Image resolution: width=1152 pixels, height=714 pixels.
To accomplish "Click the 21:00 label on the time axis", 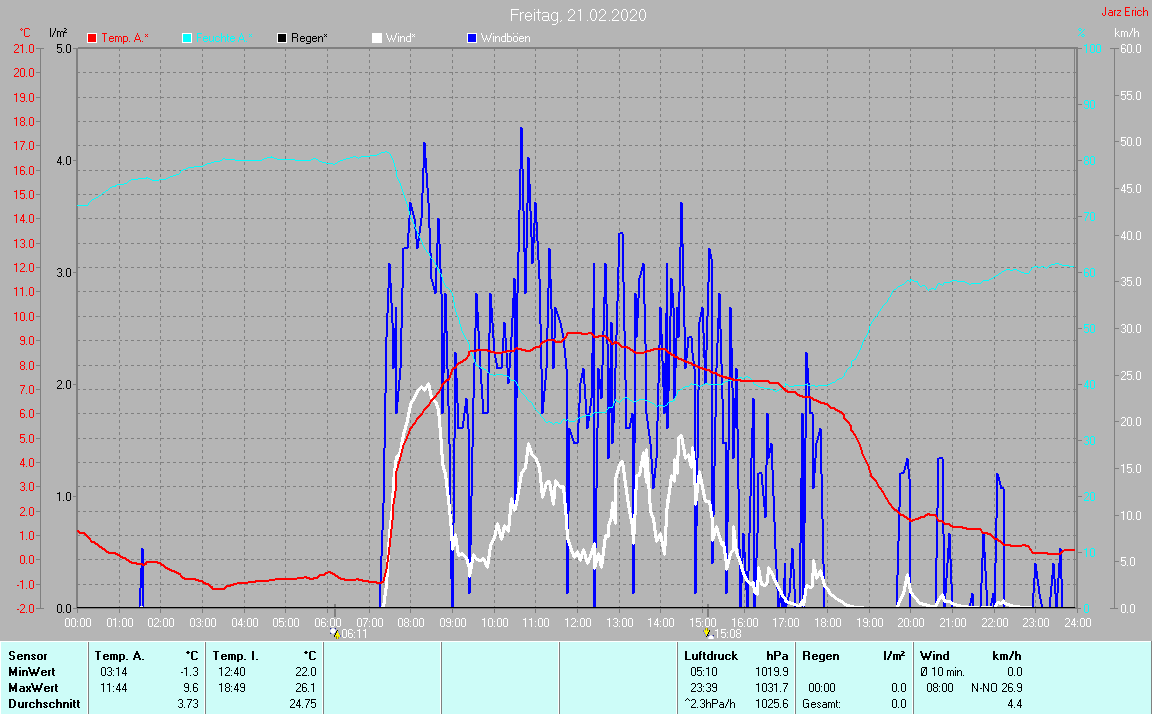I will pyautogui.click(x=953, y=623).
